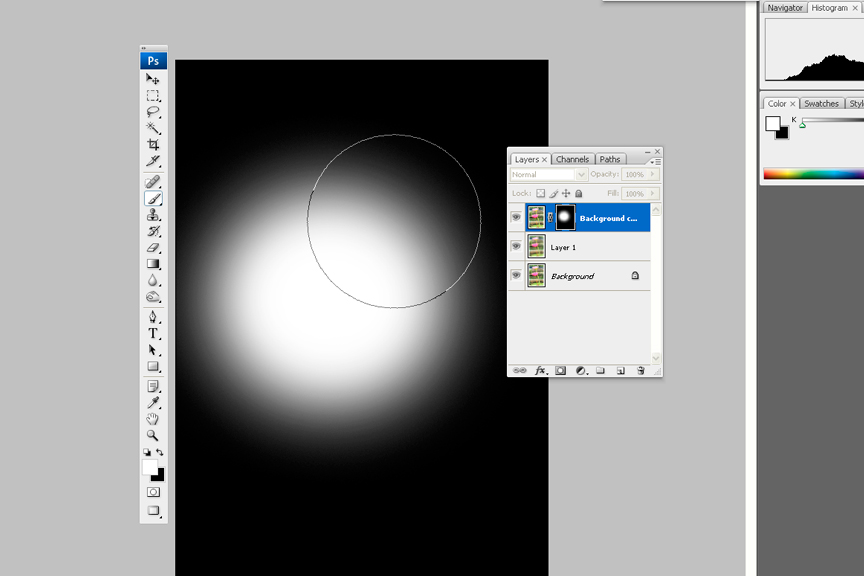The width and height of the screenshot is (864, 576).
Task: Select the Magic Wand tool
Action: pos(153,128)
